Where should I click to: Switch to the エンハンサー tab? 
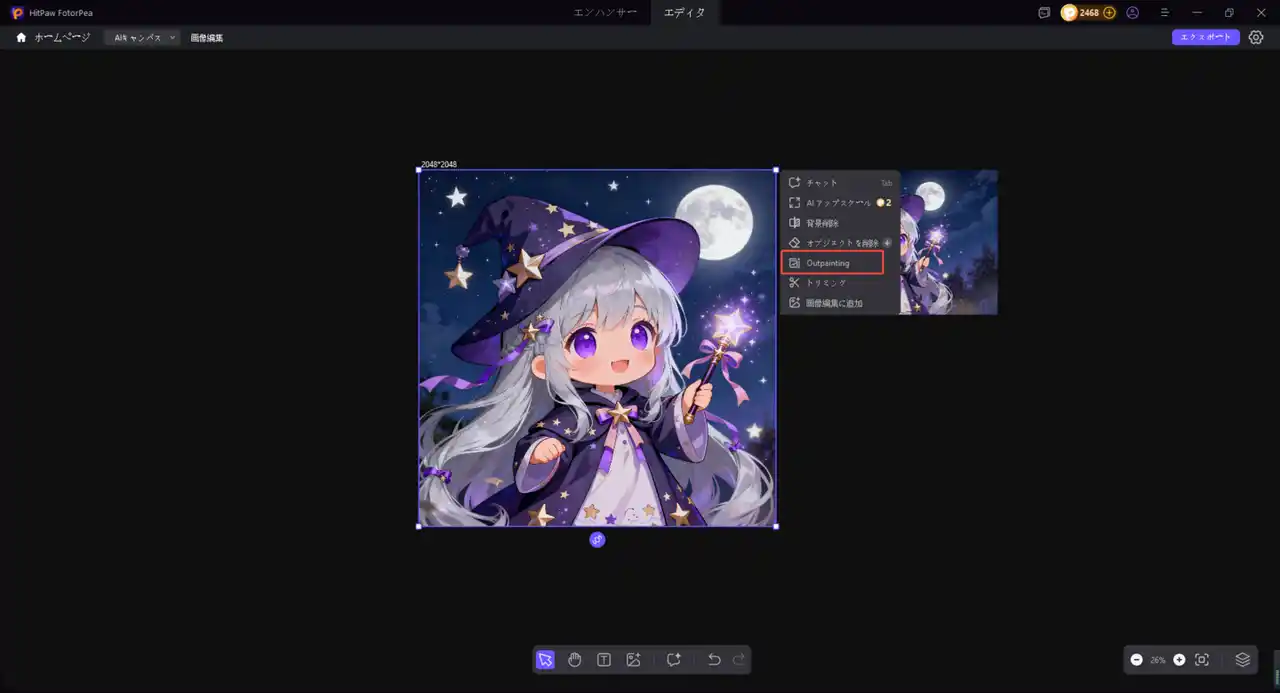605,13
